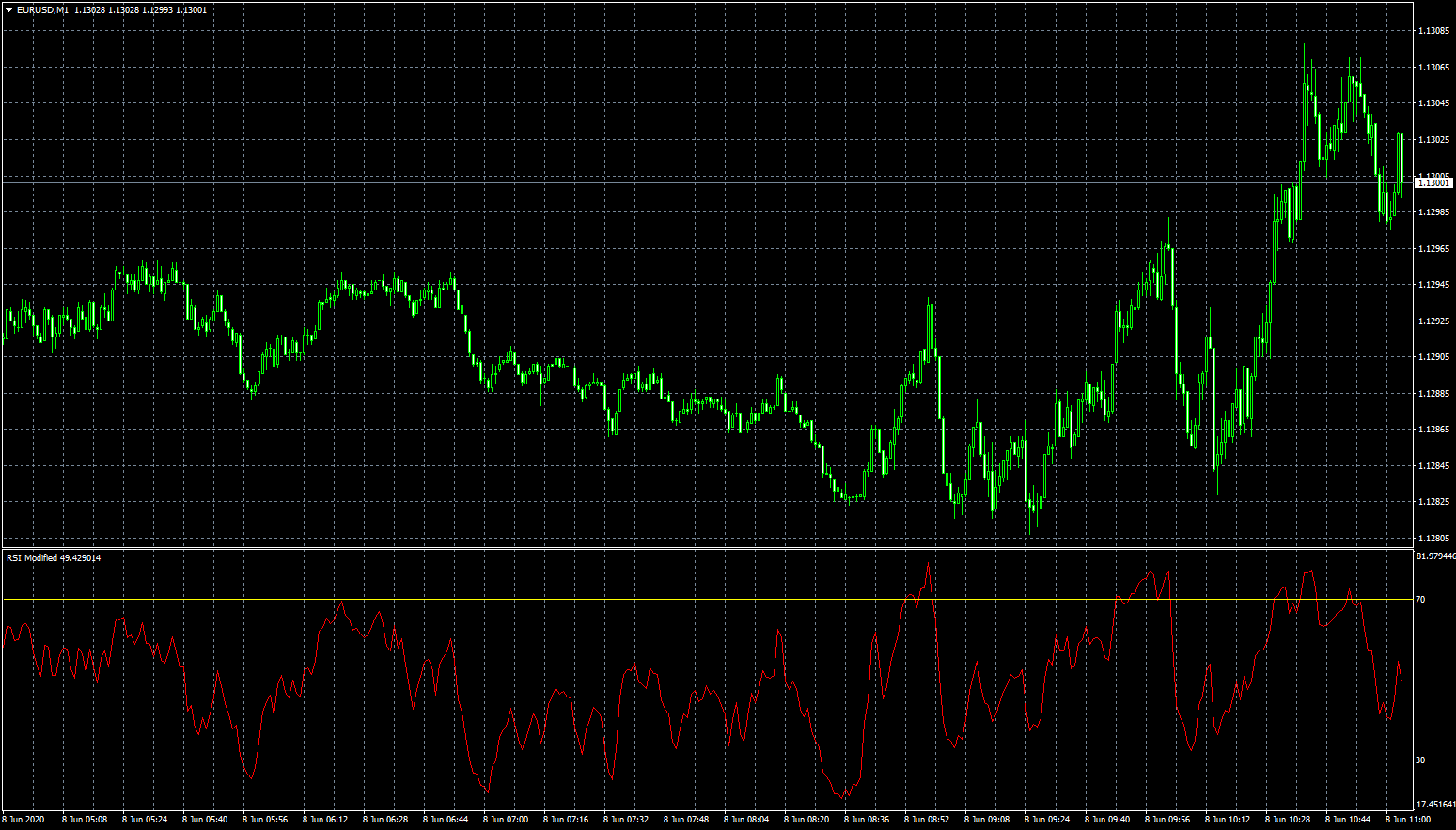The width and height of the screenshot is (1456, 830).
Task: Open the chart menu triangle beside EURUSD,M1
Action: point(9,10)
